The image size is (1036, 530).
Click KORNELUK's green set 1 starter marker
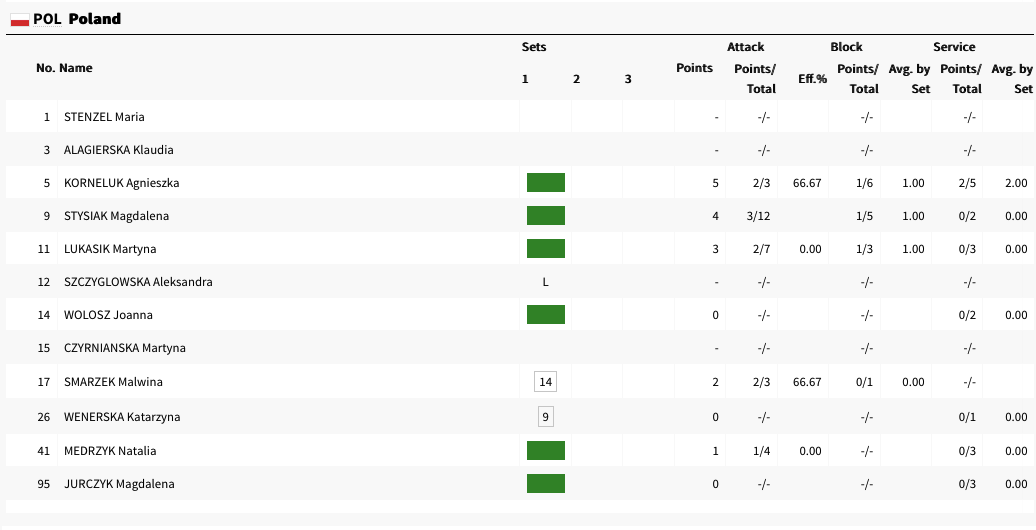(x=546, y=182)
